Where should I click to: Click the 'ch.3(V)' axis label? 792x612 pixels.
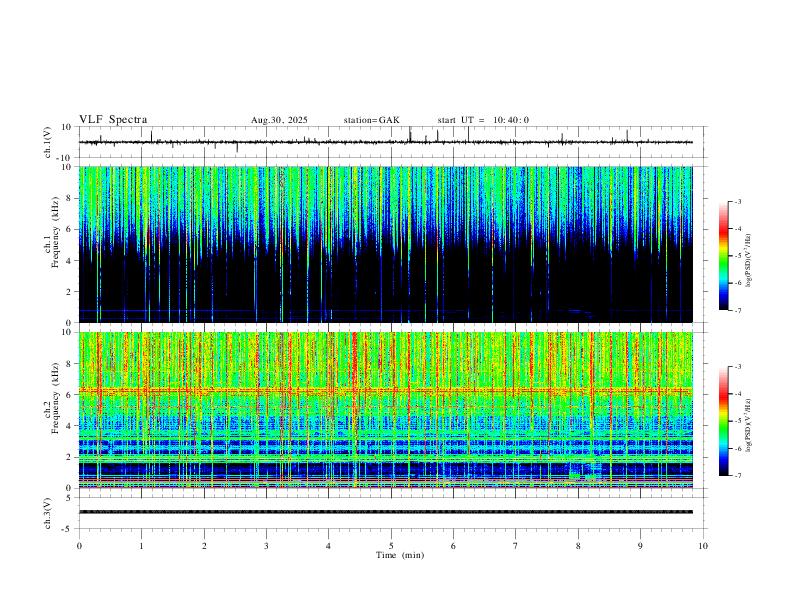tap(48, 513)
